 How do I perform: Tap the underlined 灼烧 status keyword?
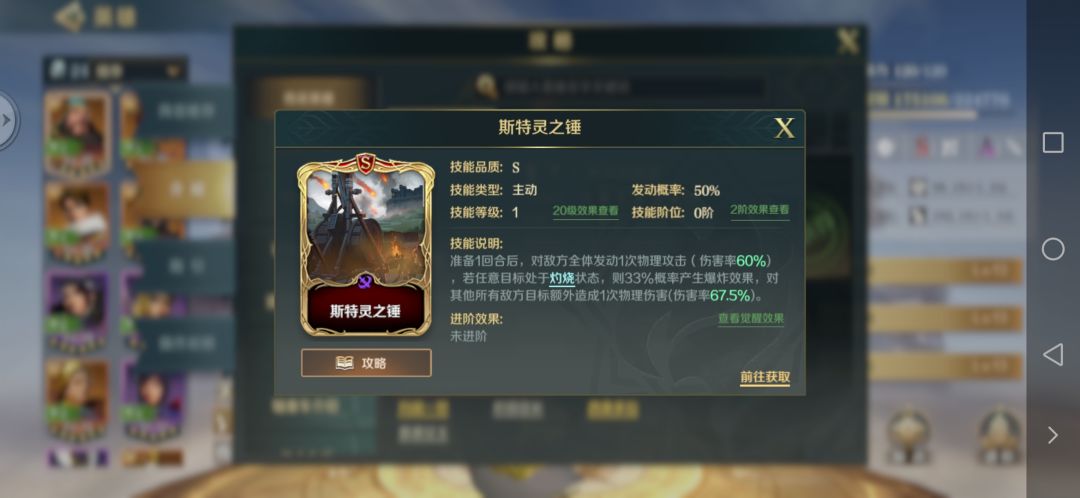561,278
